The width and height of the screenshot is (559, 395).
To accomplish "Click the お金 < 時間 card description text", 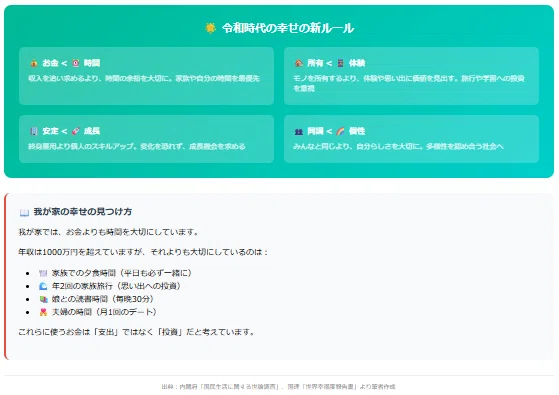I will point(144,78).
